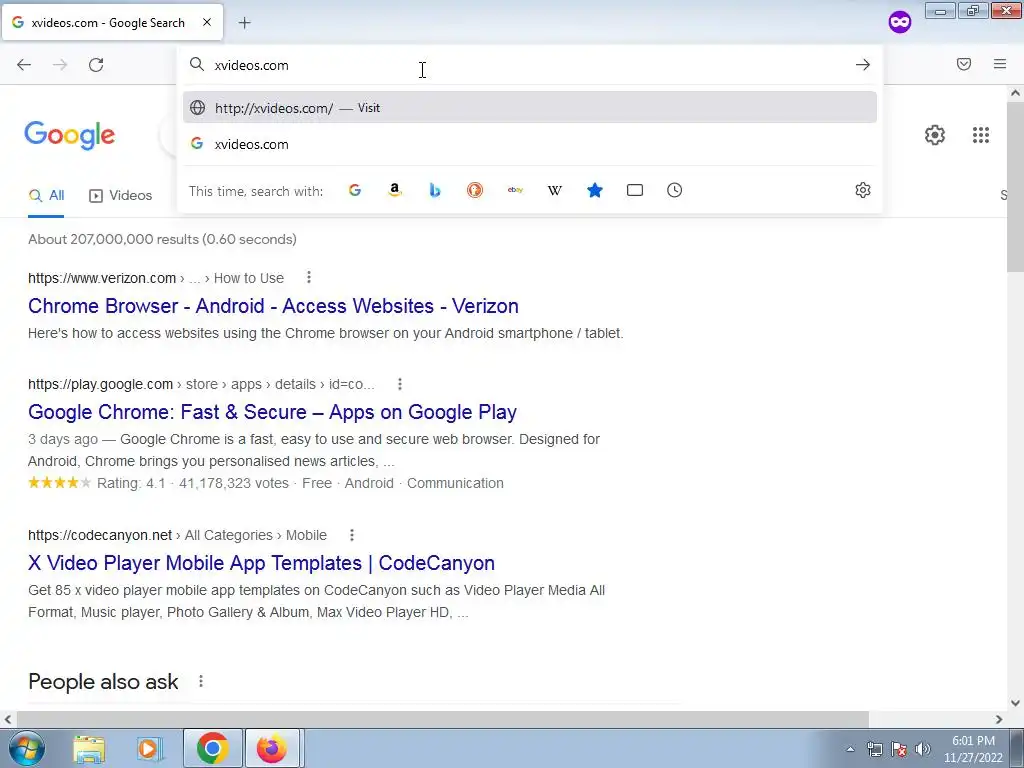The height and width of the screenshot is (768, 1024).
Task: Open X Video Player CodeCanyon result
Action: tap(261, 563)
